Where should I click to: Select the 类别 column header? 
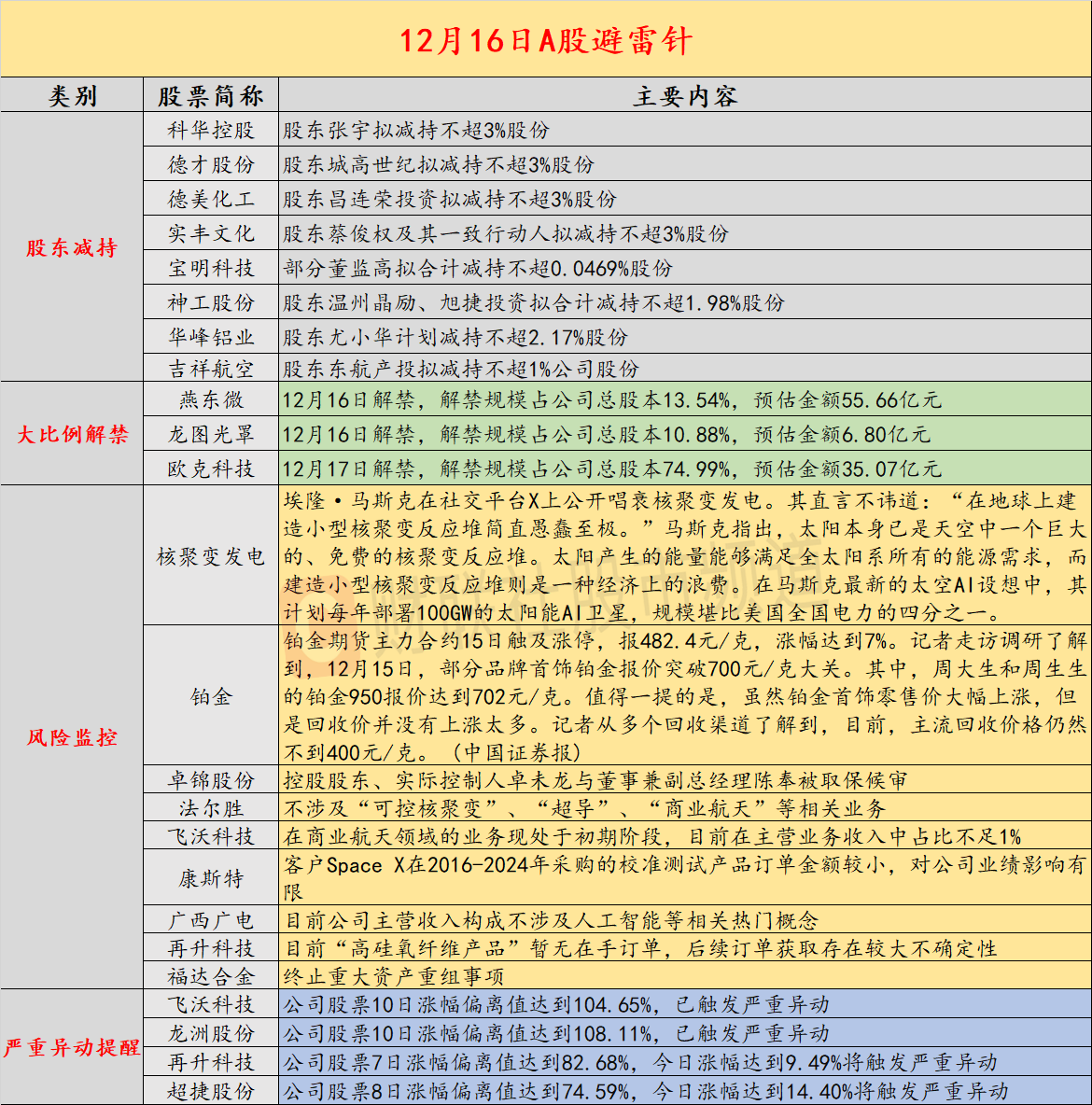tap(72, 96)
